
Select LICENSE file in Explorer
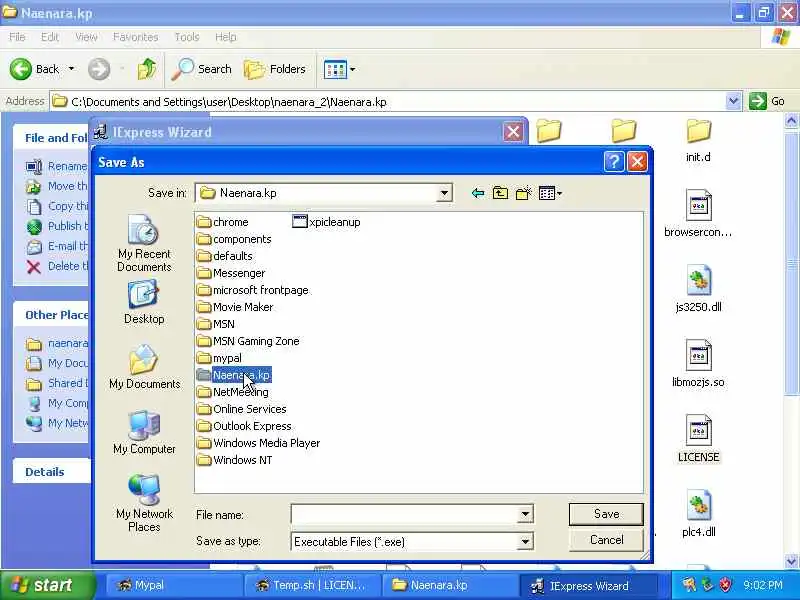pos(698,439)
